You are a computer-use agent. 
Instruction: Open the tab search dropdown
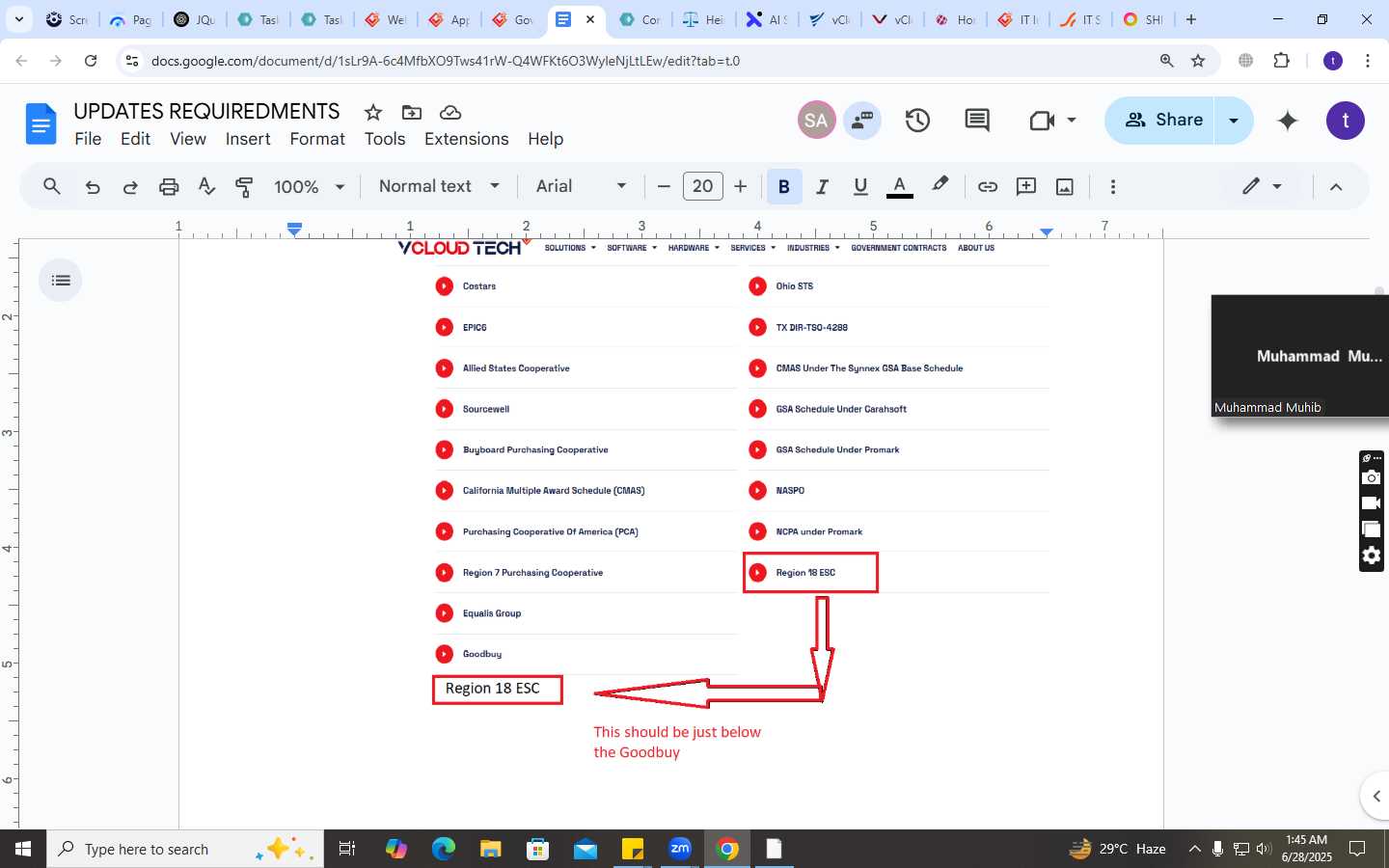pos(18,19)
